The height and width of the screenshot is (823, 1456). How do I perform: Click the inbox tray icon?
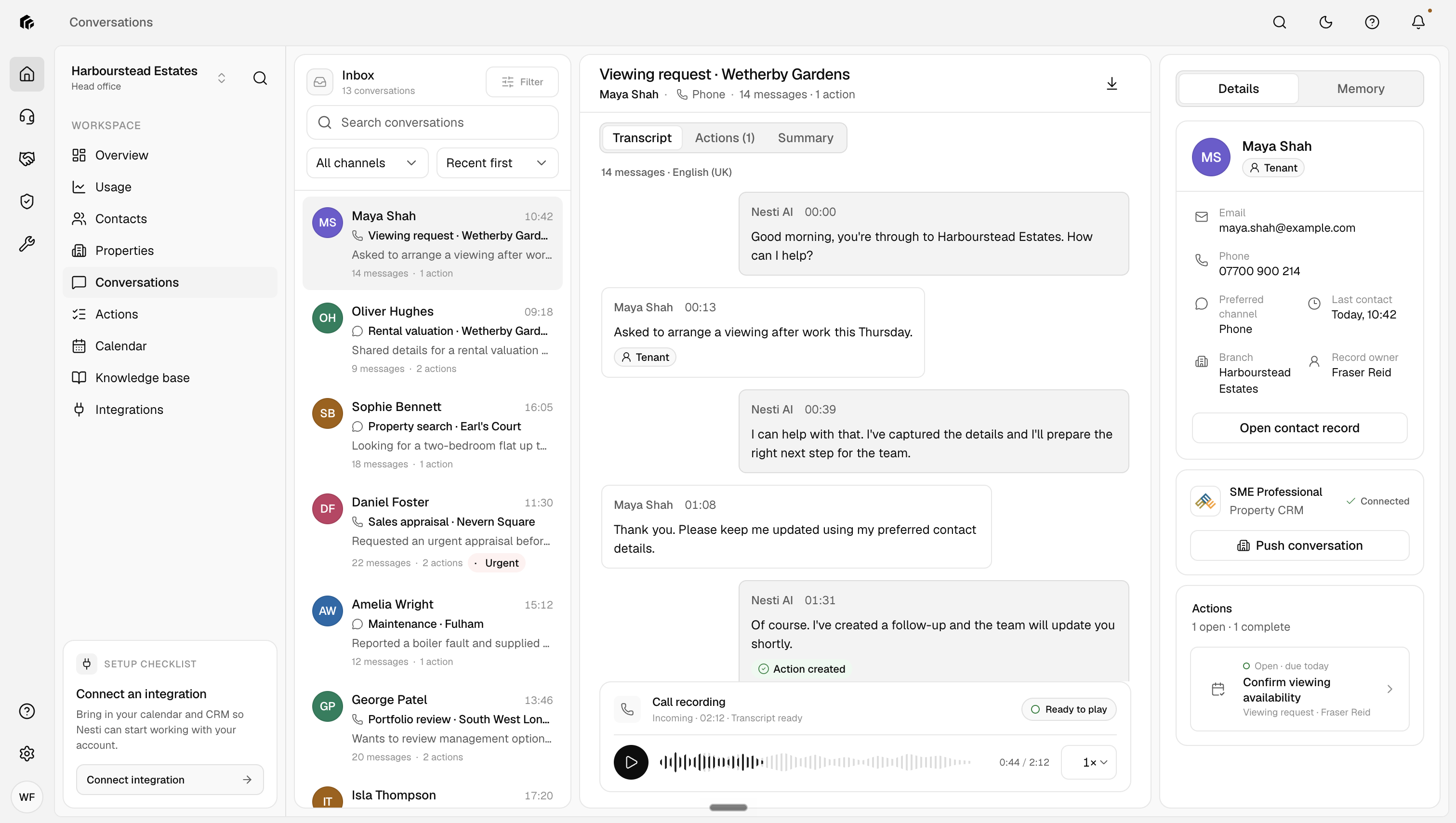[x=320, y=82]
